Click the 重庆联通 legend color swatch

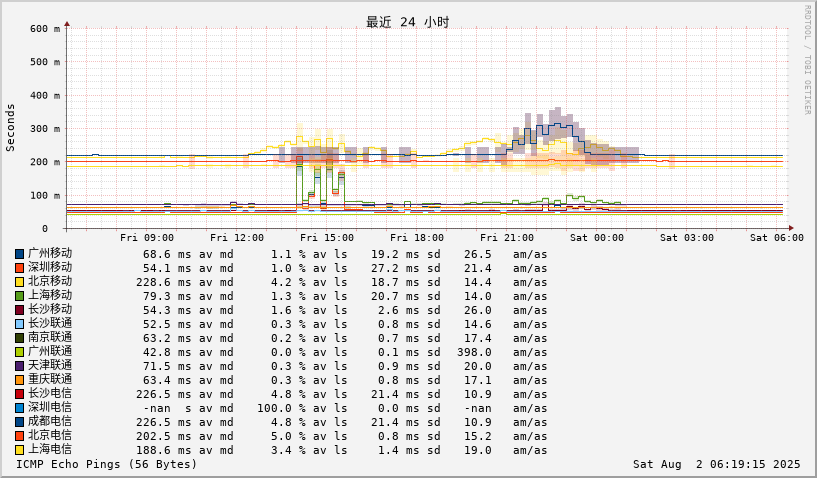tap(19, 381)
